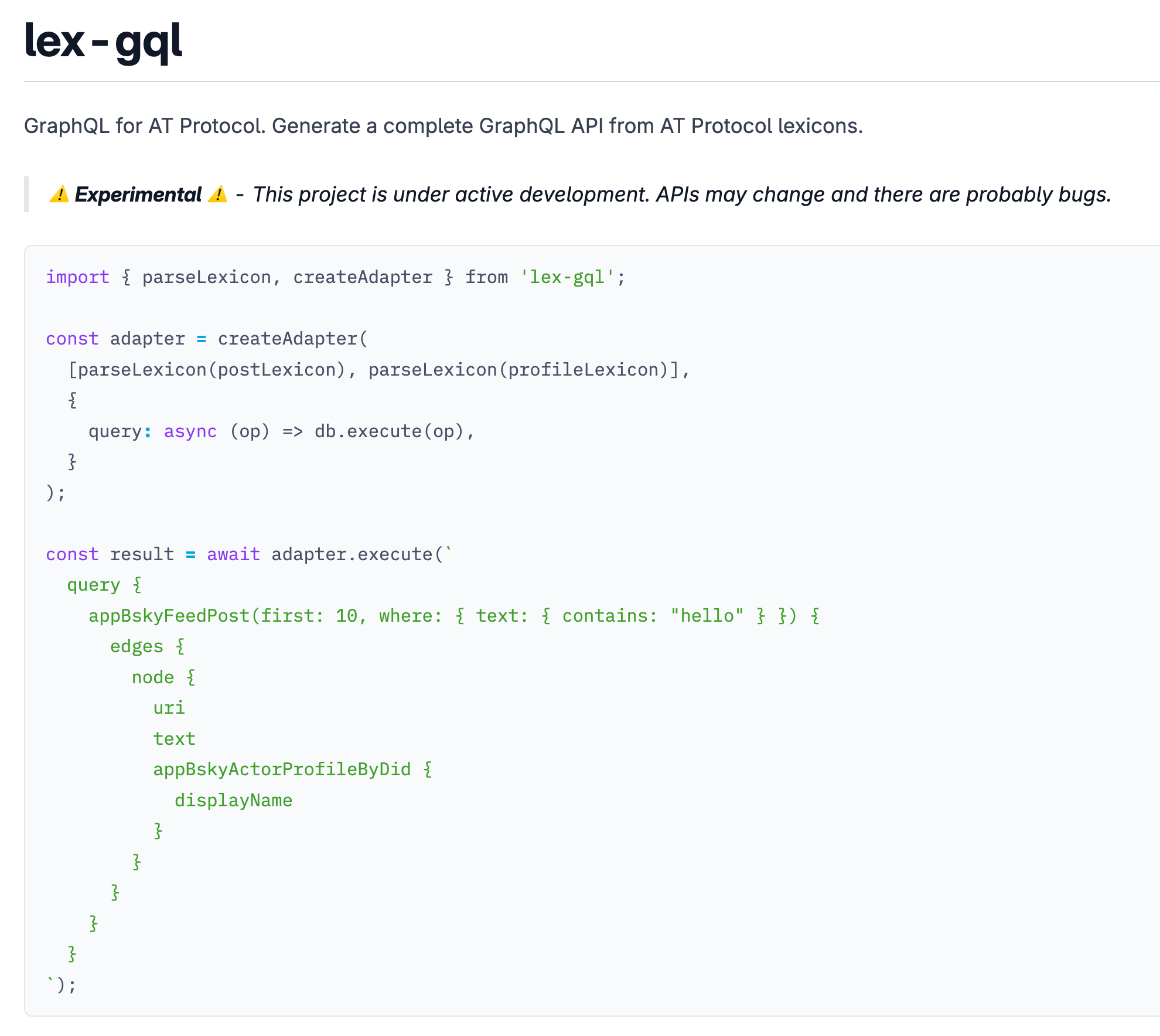Click the displayName field in query
1160x1036 pixels.
[x=233, y=800]
